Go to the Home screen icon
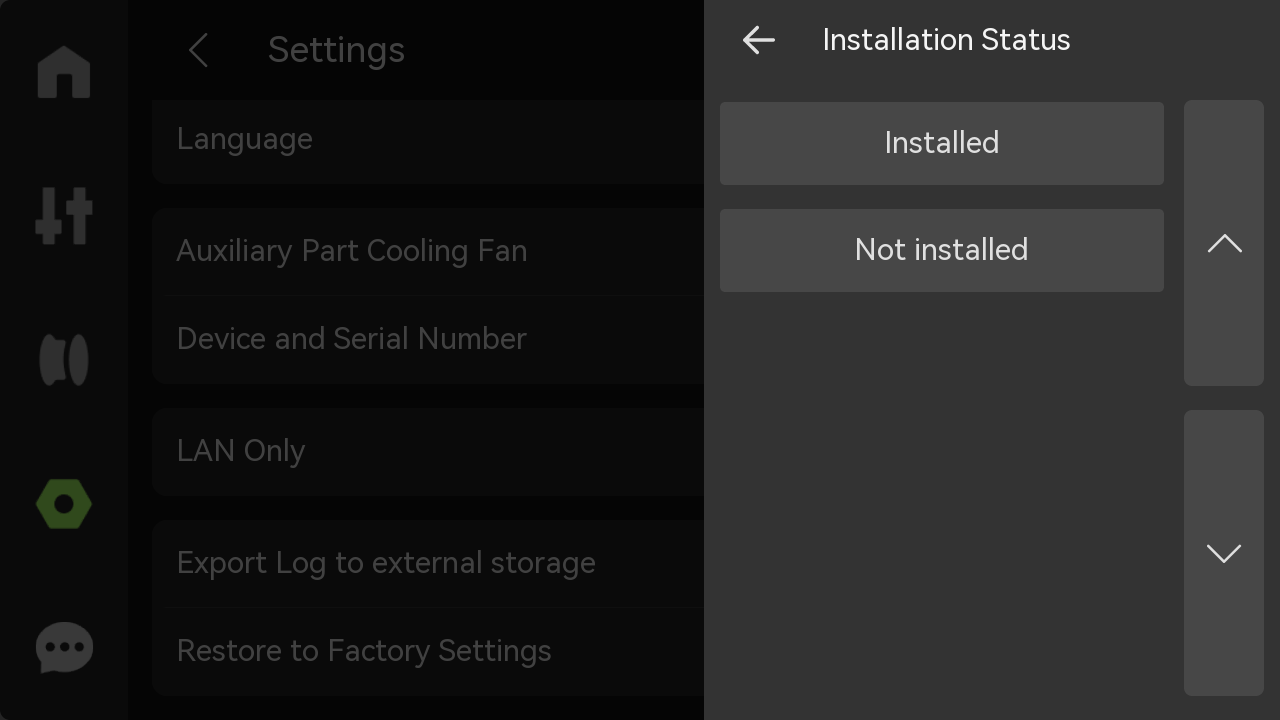1280x720 pixels. click(x=64, y=72)
